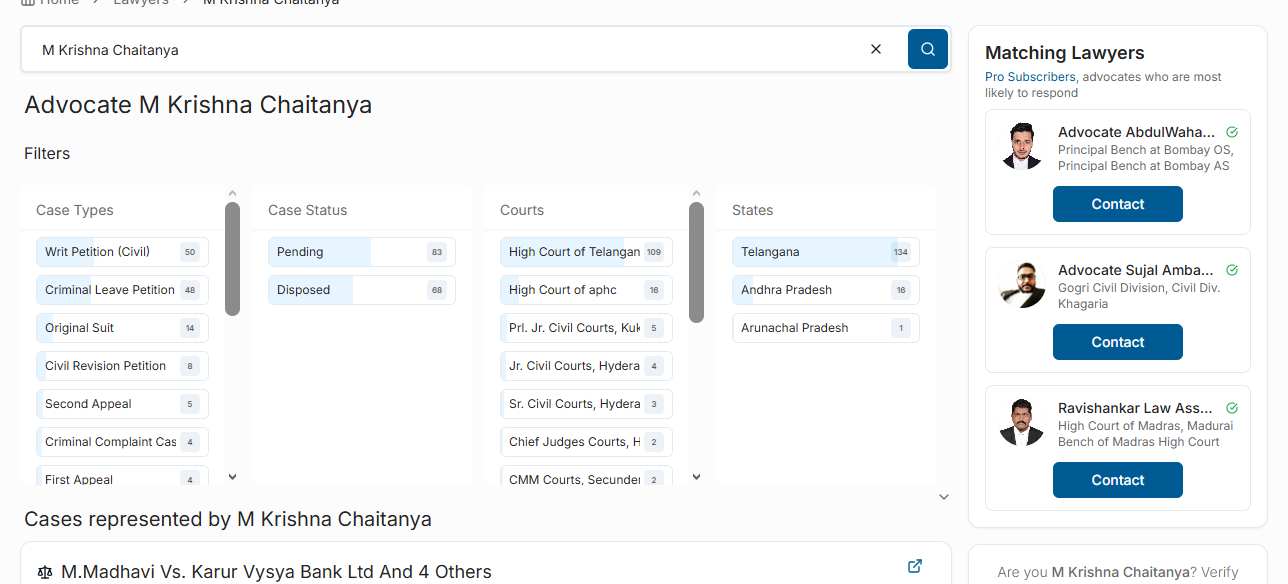Clear the search field with X icon
This screenshot has height=584, width=1288.
coord(876,49)
